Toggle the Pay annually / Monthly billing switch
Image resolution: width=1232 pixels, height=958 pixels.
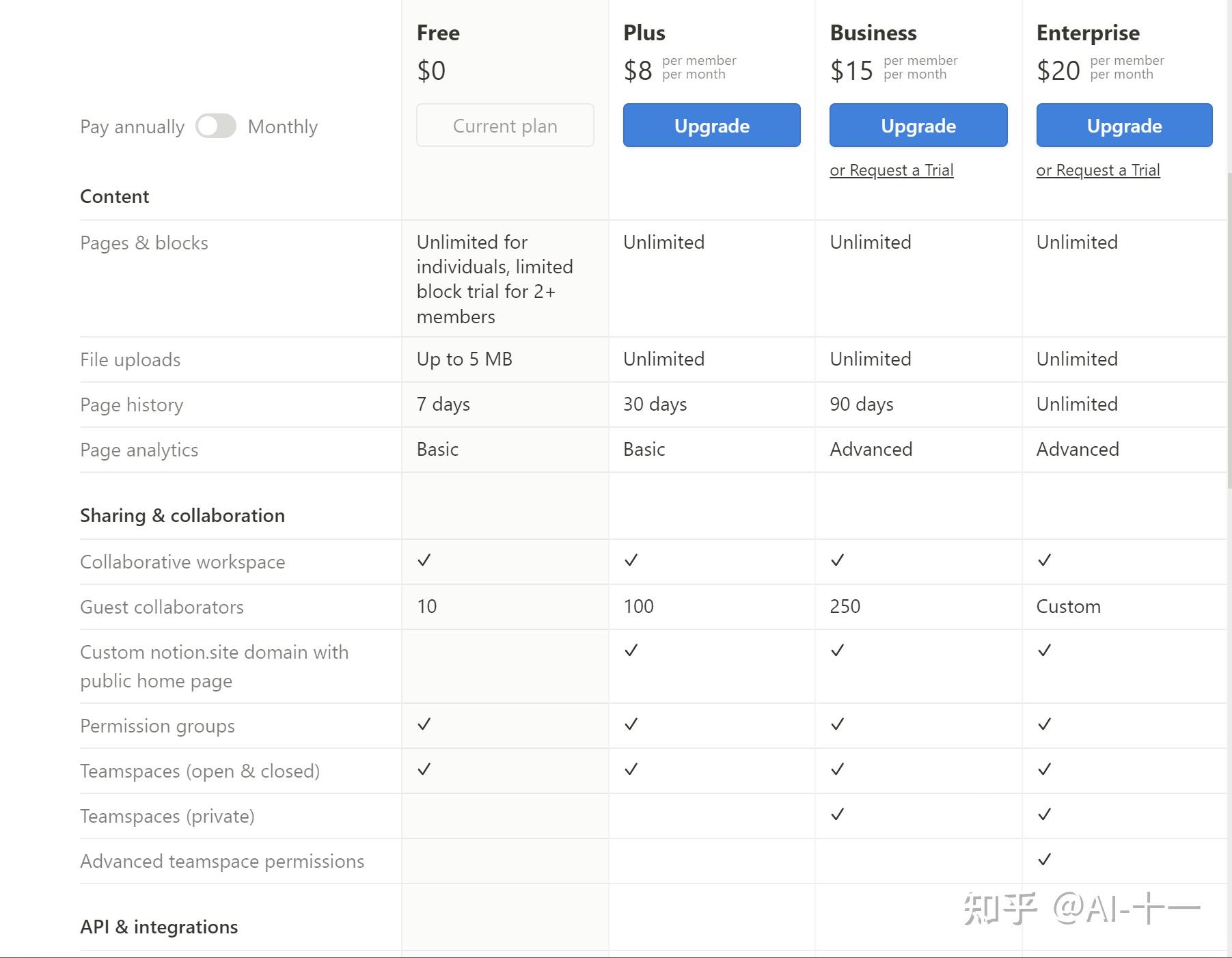(x=216, y=126)
